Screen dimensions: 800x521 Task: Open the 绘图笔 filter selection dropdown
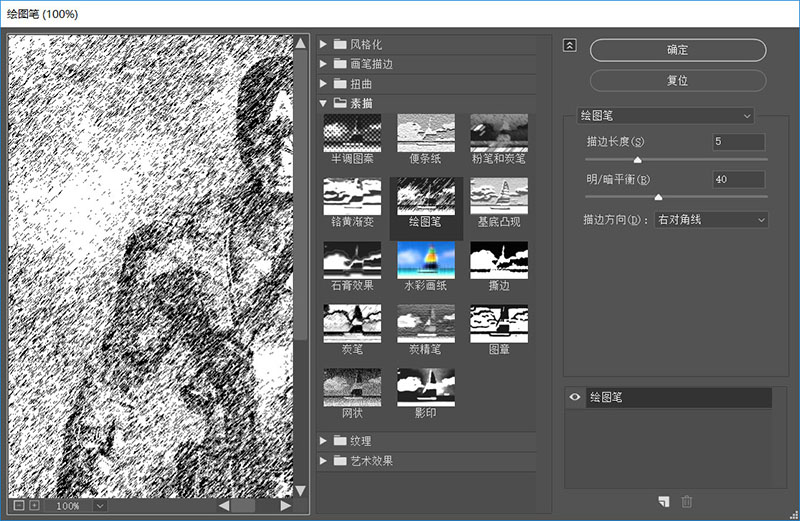coord(665,116)
